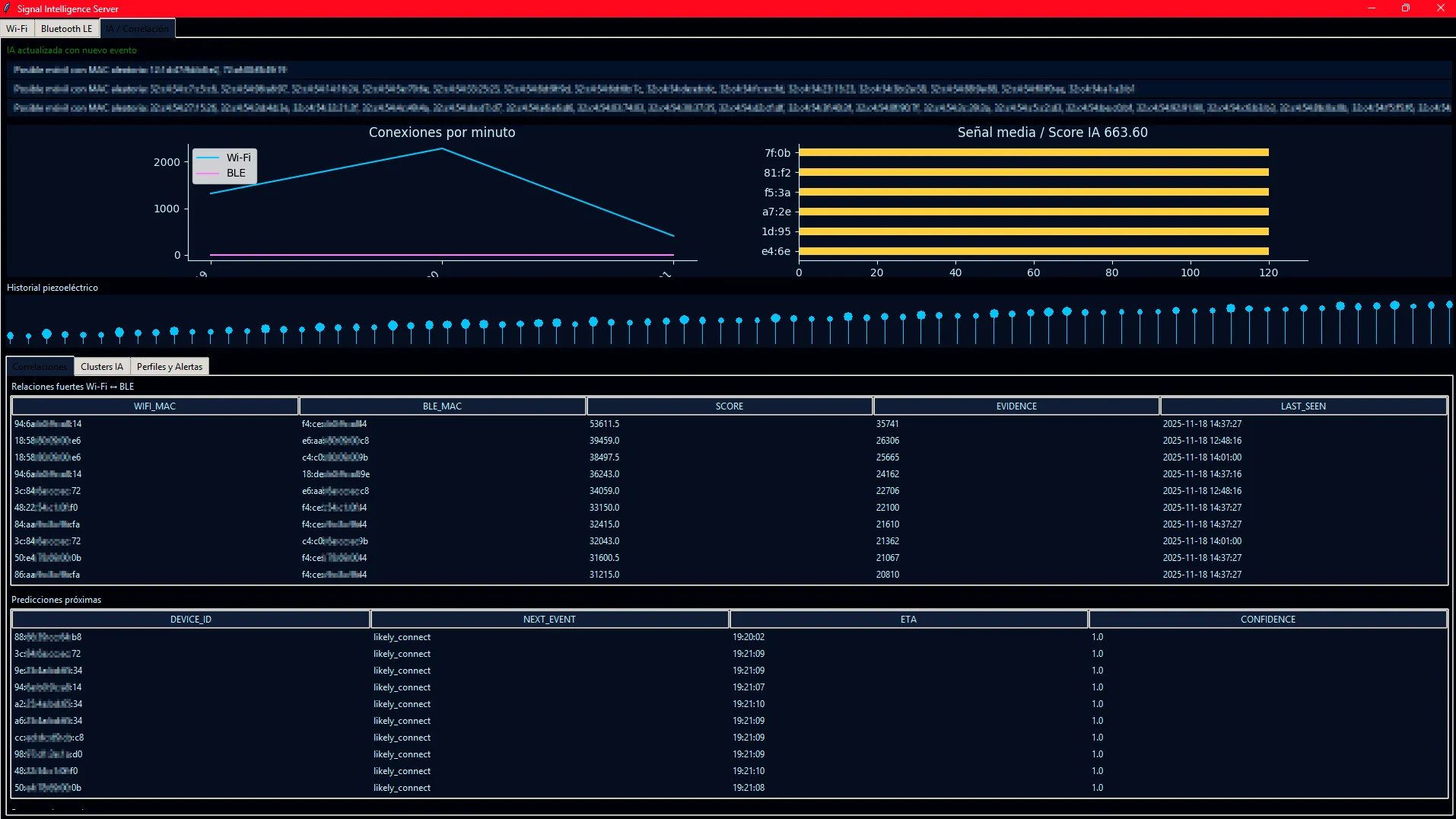Sort by LAST_SEEN column header
Viewport: 1456px width, 819px height.
(1303, 406)
